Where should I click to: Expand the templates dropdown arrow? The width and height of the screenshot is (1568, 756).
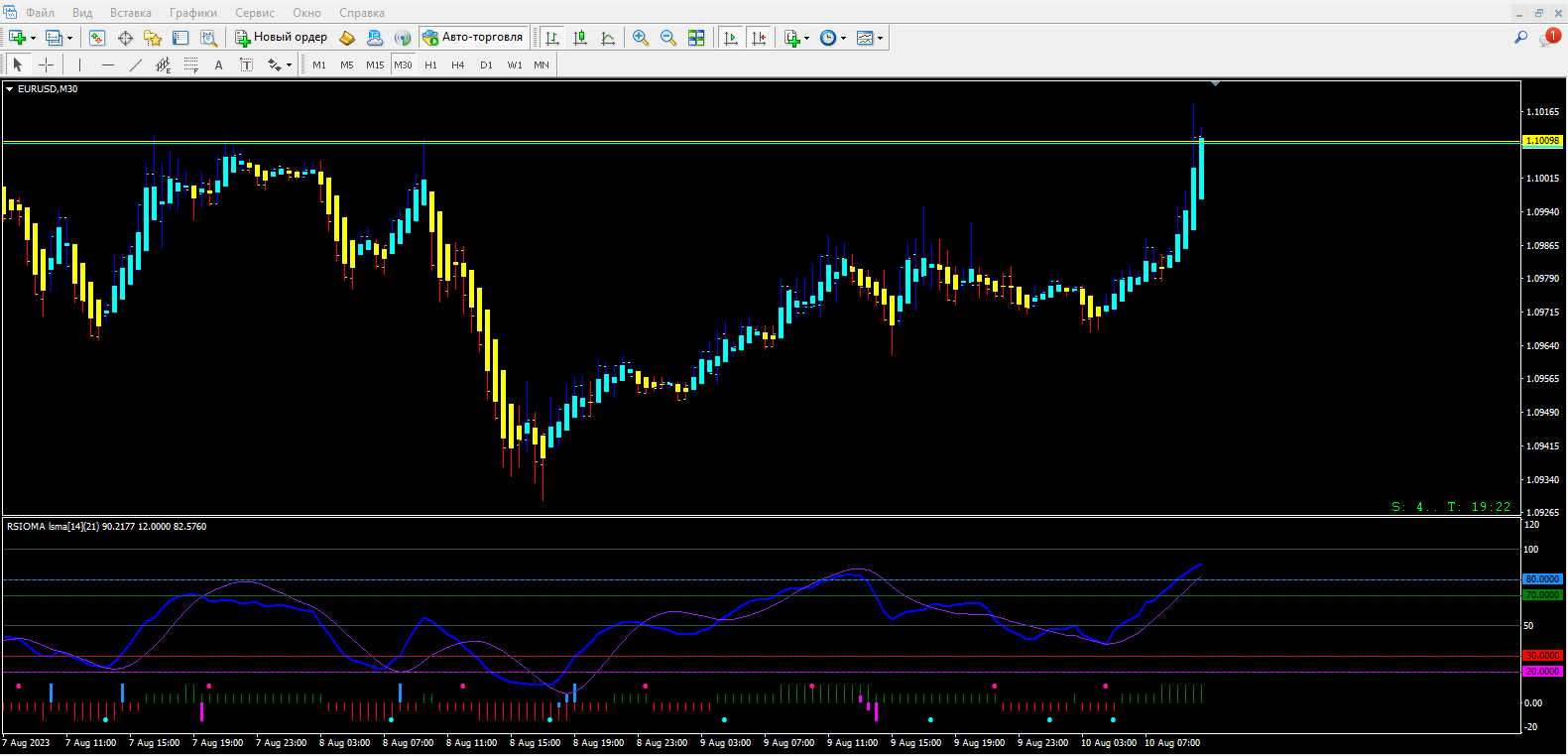[880, 39]
